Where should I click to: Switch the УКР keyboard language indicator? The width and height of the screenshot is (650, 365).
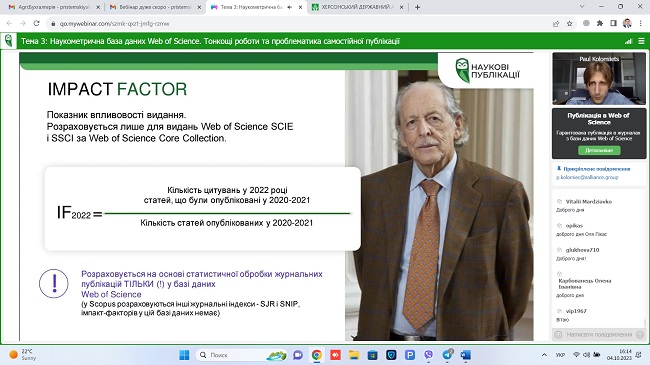[560, 355]
